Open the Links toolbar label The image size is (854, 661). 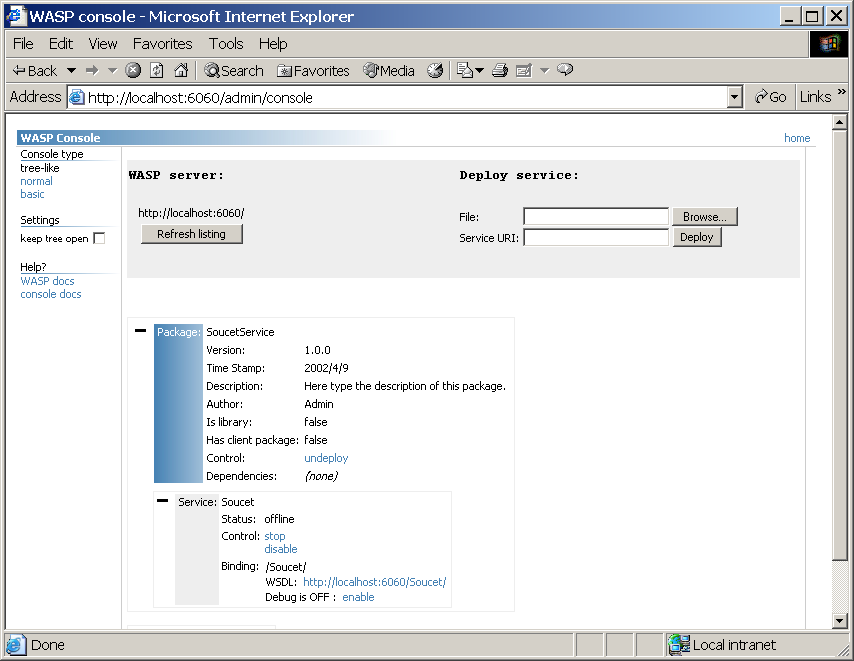tap(815, 97)
